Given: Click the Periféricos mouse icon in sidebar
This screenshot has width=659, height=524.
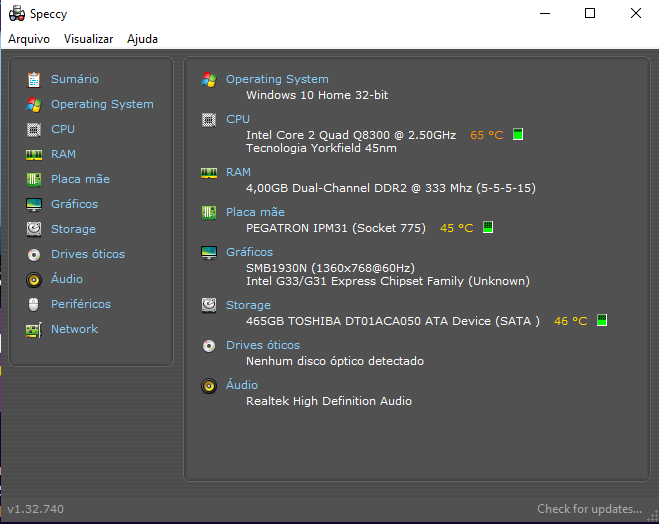Looking at the screenshot, I should click(x=34, y=304).
